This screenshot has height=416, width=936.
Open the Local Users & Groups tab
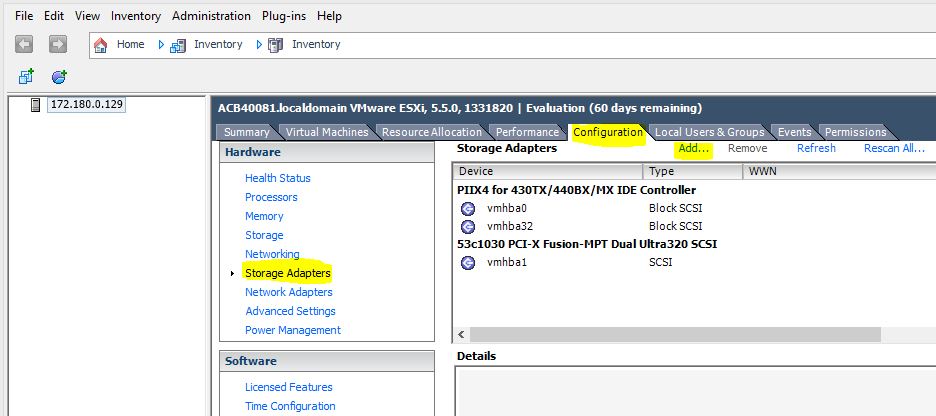pos(710,132)
